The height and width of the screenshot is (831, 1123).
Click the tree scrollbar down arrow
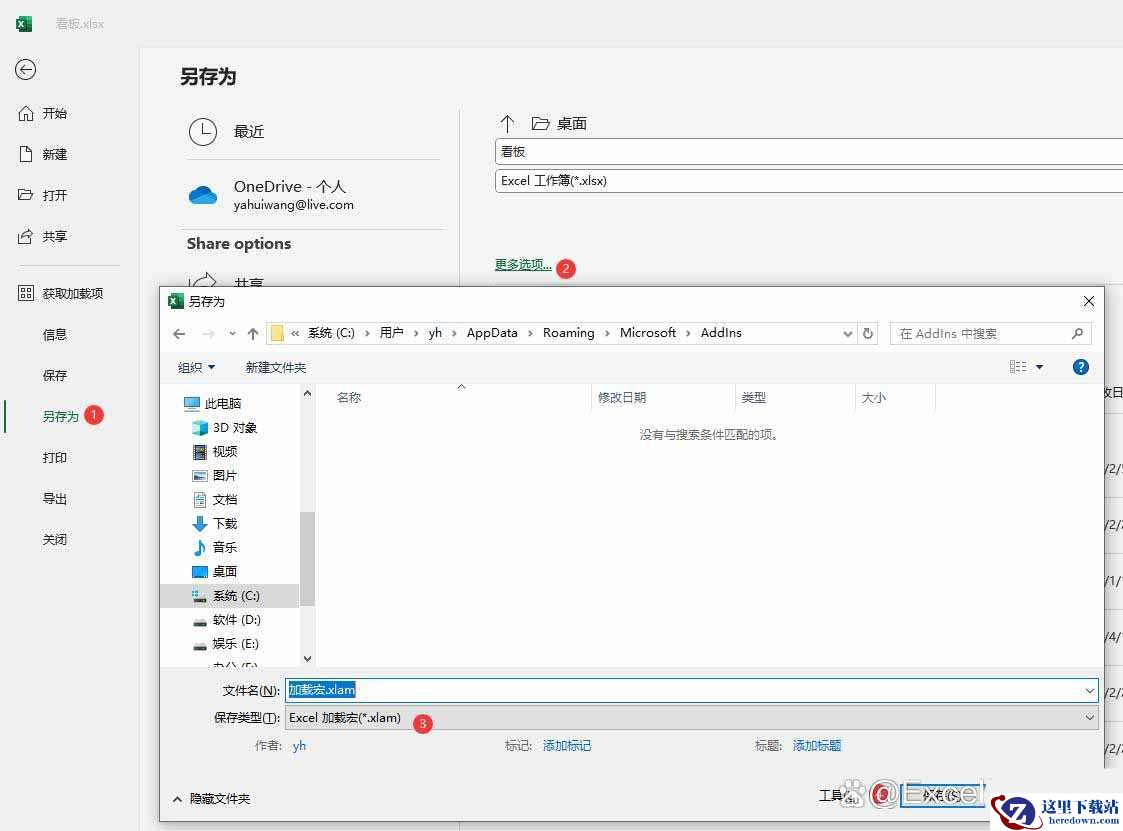(x=307, y=658)
